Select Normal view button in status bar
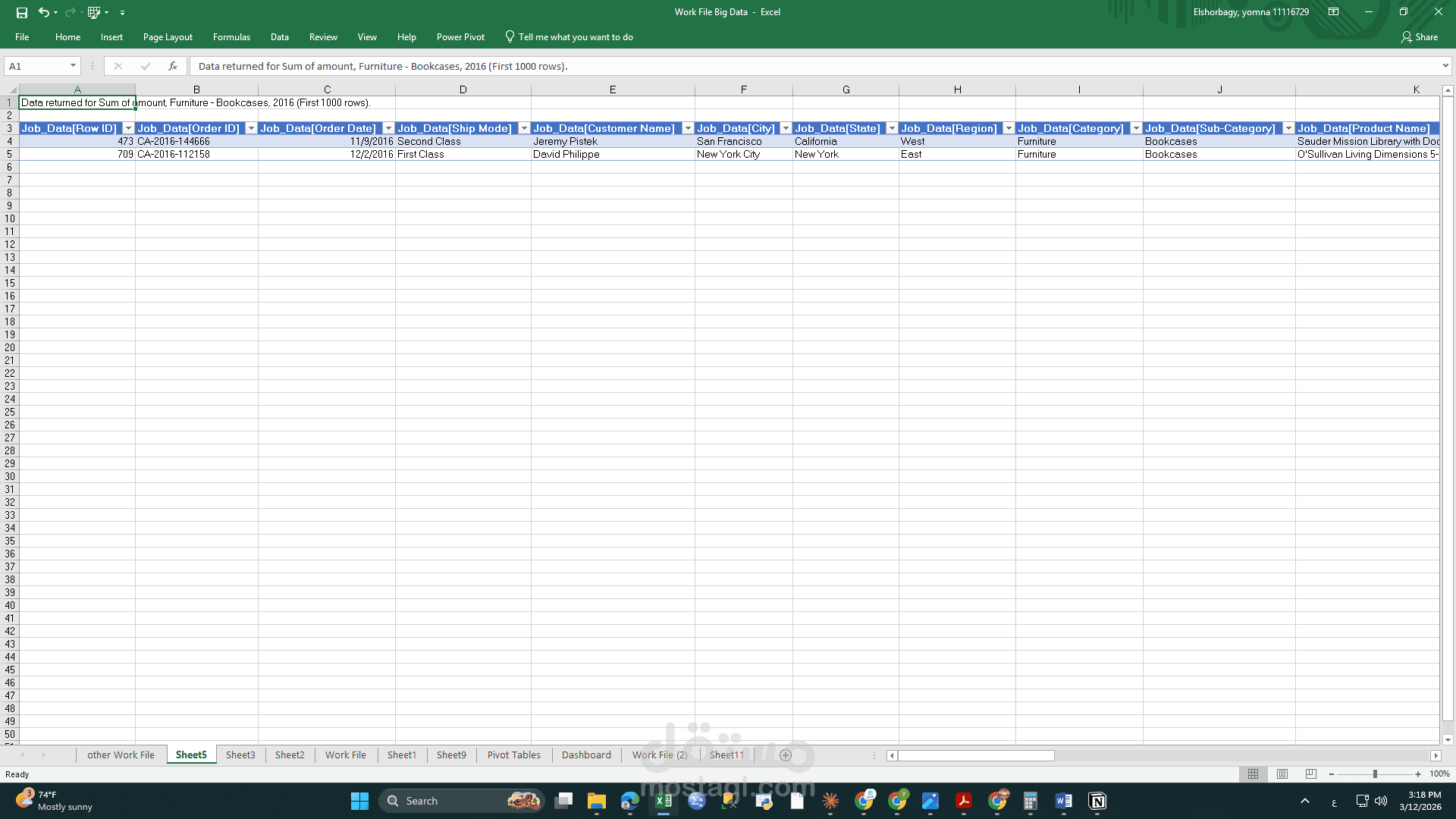 pos(1253,774)
